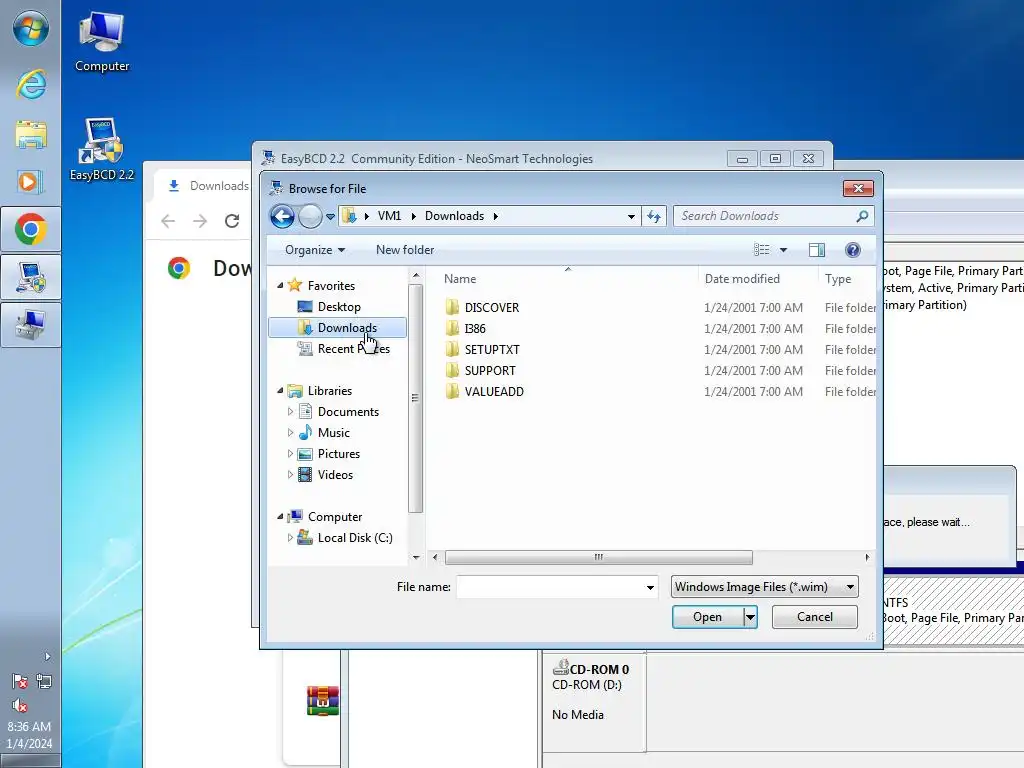Click the search magnifier icon
Image resolution: width=1024 pixels, height=768 pixels.
click(862, 216)
